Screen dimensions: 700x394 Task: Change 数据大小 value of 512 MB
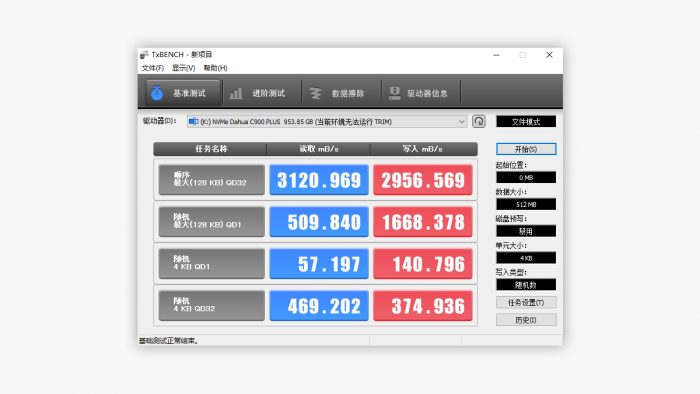point(526,204)
